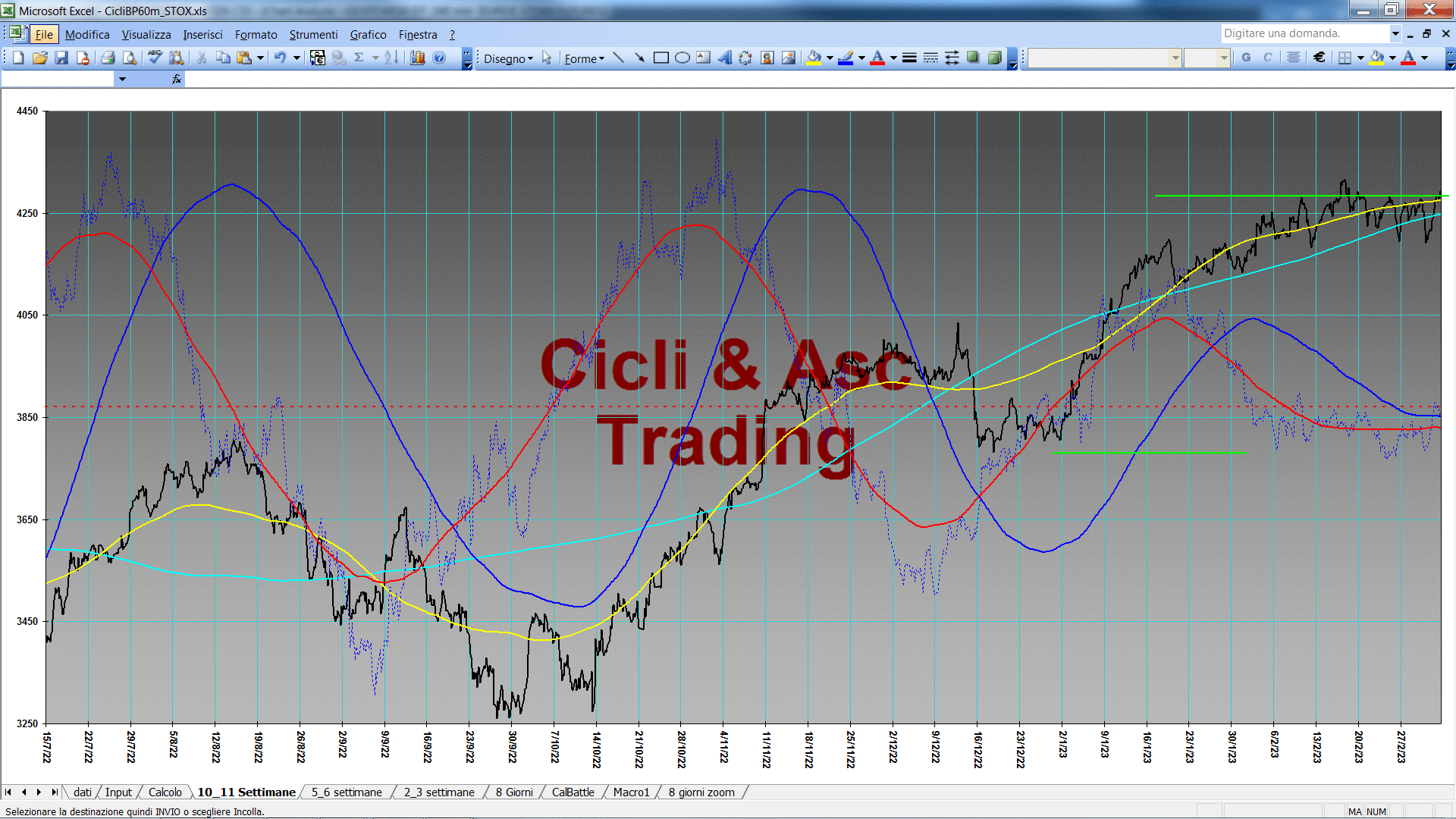Open the Visualizza menu
Image resolution: width=1456 pixels, height=819 pixels.
(x=146, y=34)
